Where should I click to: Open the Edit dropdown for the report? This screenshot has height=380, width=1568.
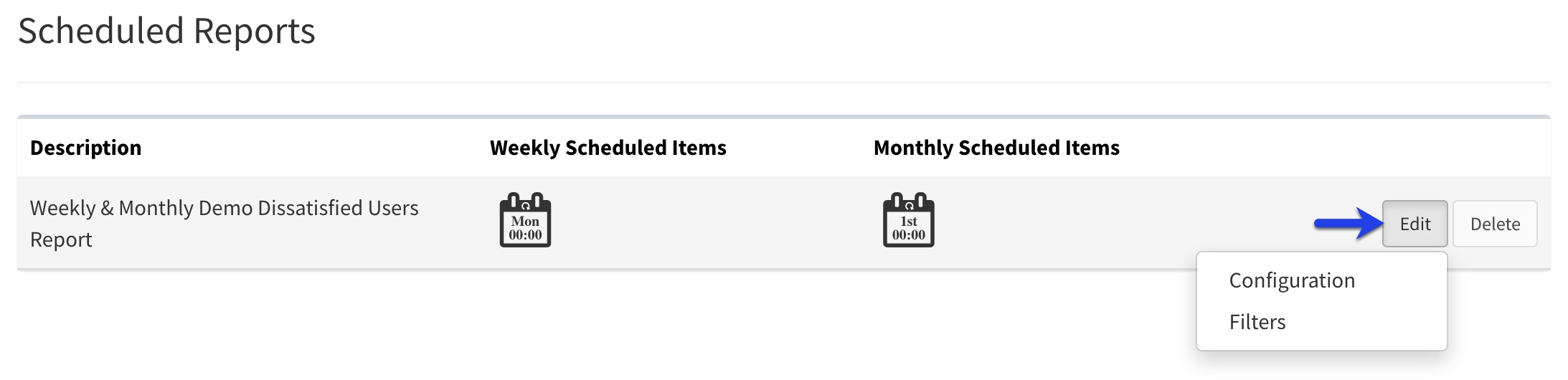pos(1414,224)
